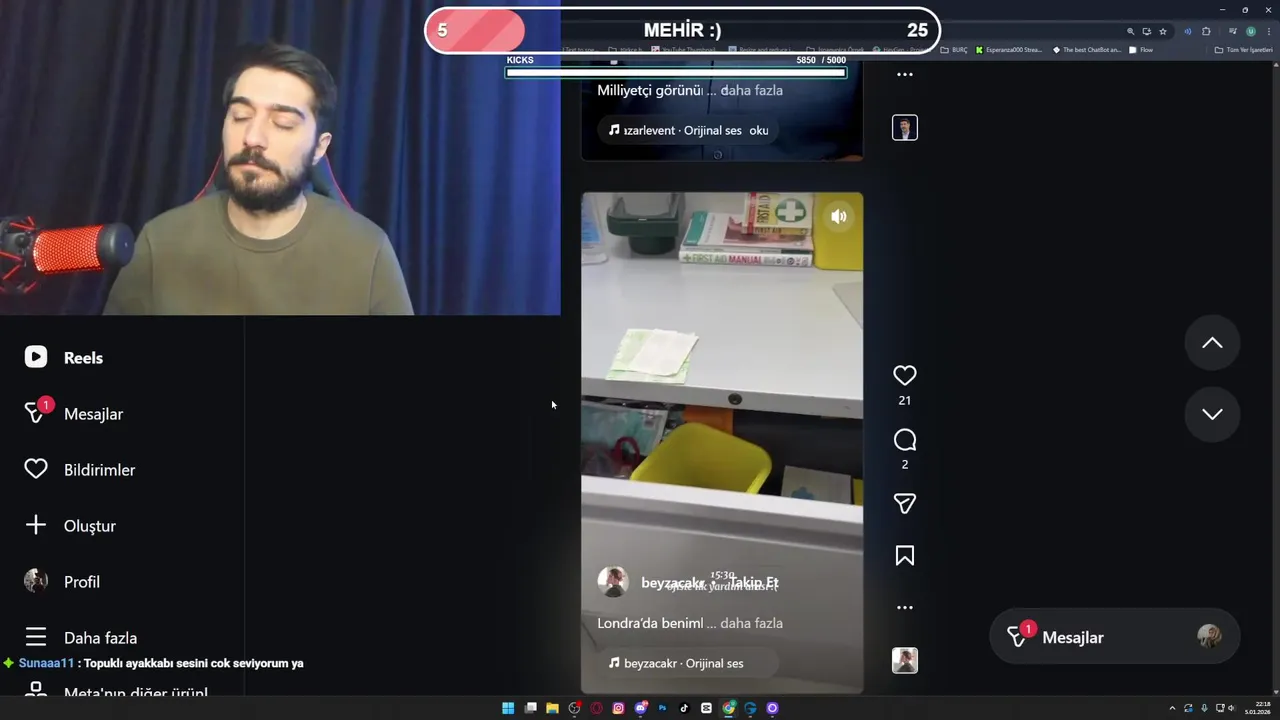This screenshot has height=720, width=1280.
Task: Open the Esperanza000 Stream bookmark
Action: pyautogui.click(x=1009, y=50)
